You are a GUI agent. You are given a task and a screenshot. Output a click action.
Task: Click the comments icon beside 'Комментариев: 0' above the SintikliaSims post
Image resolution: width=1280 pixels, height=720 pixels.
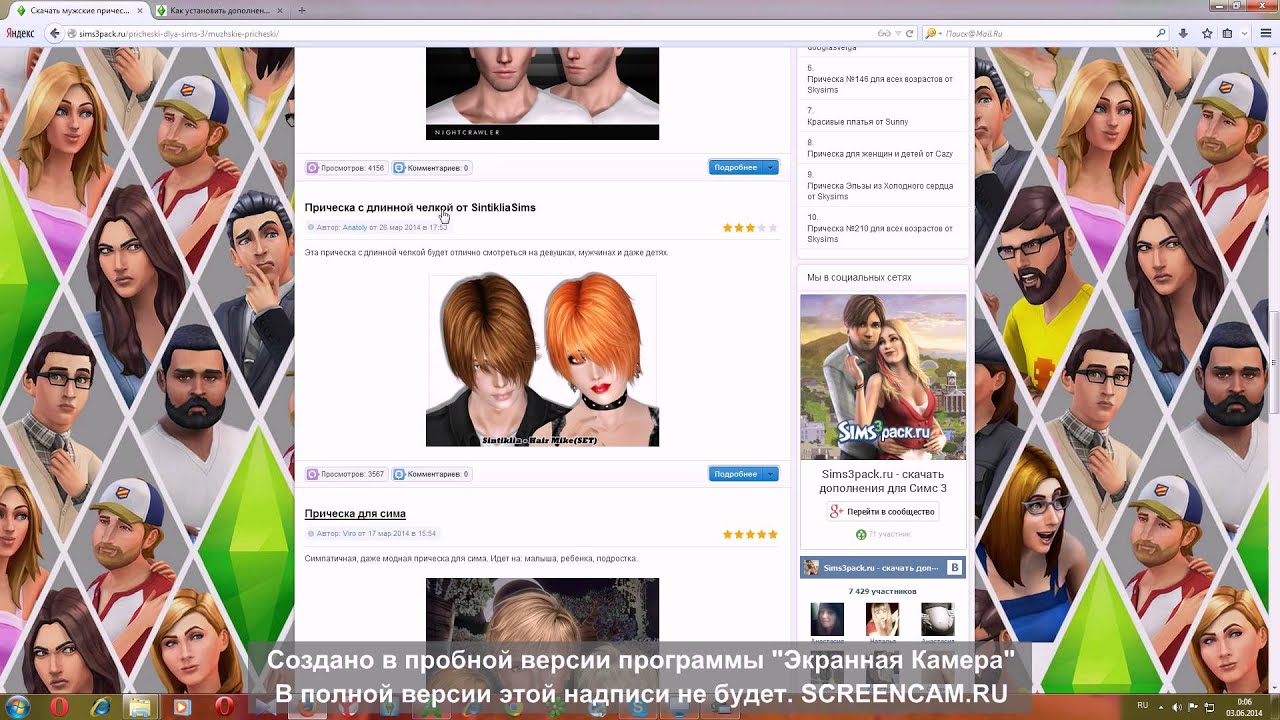pyautogui.click(x=399, y=168)
